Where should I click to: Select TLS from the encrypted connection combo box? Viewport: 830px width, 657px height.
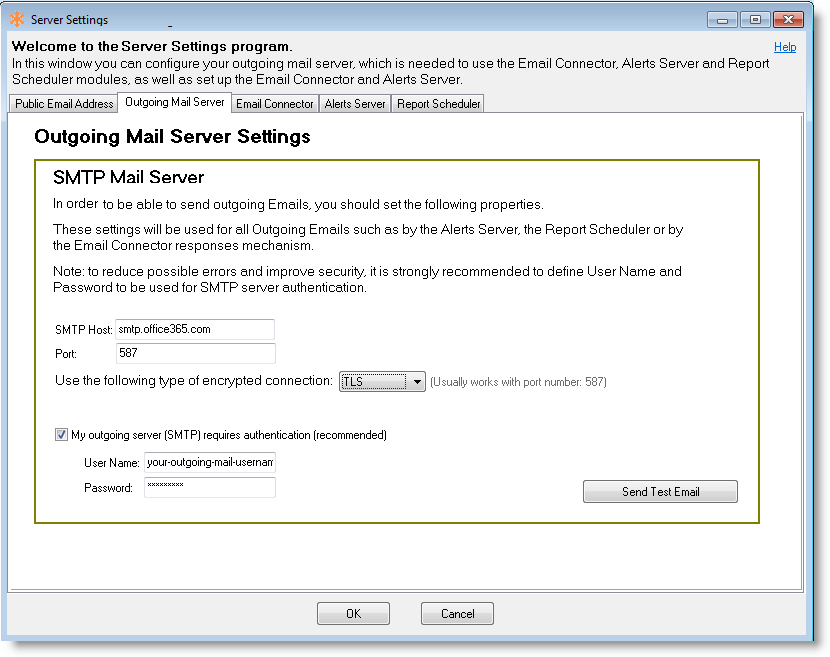(380, 381)
